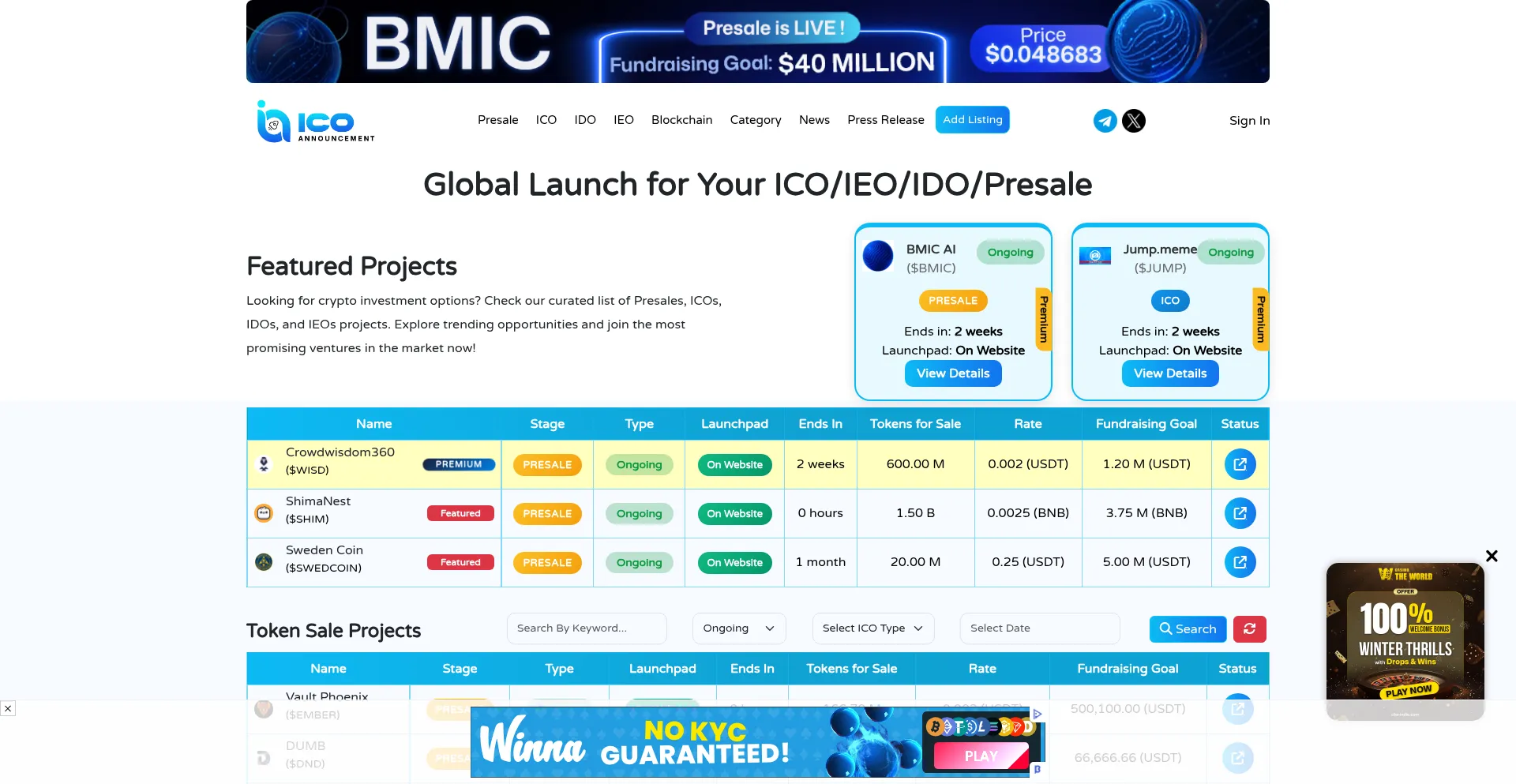Click the Sweden Coin project name

[325, 550]
